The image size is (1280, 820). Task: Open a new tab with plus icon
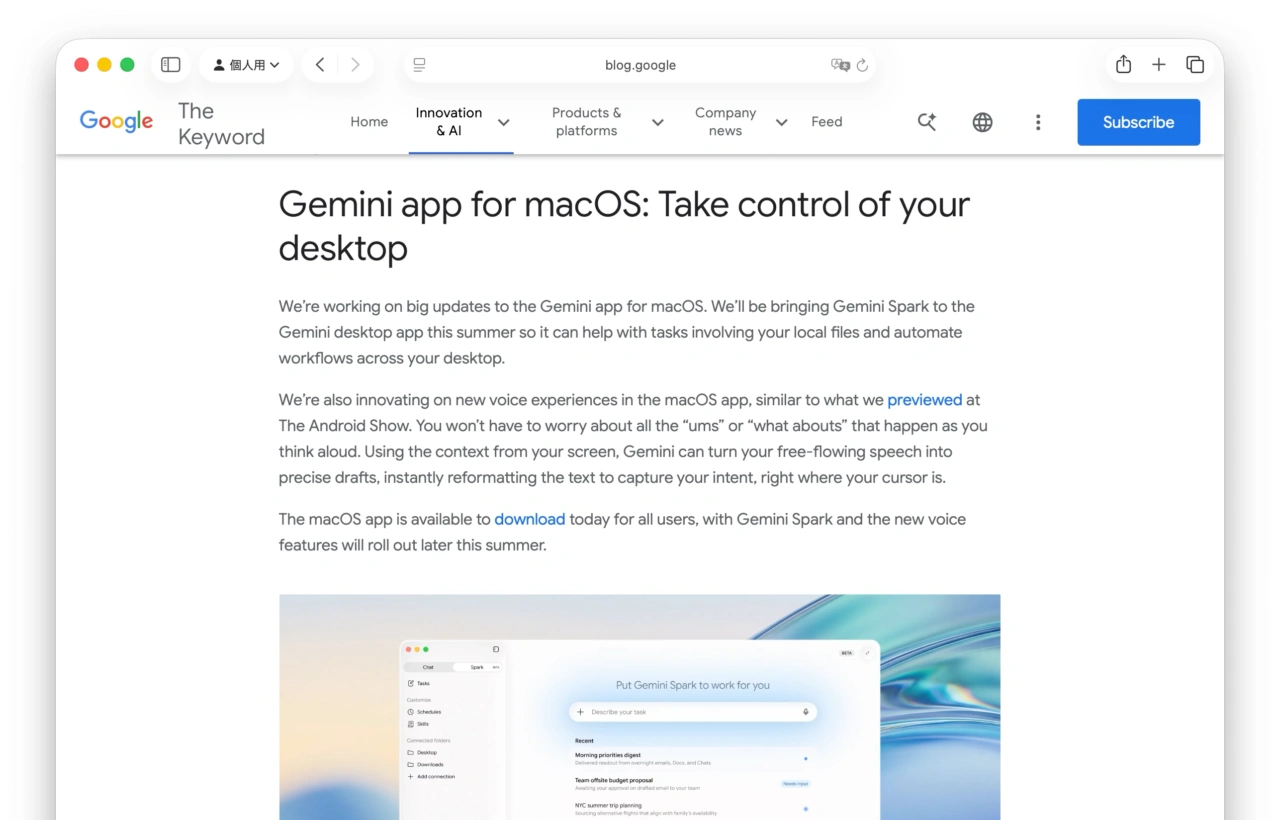(1159, 65)
